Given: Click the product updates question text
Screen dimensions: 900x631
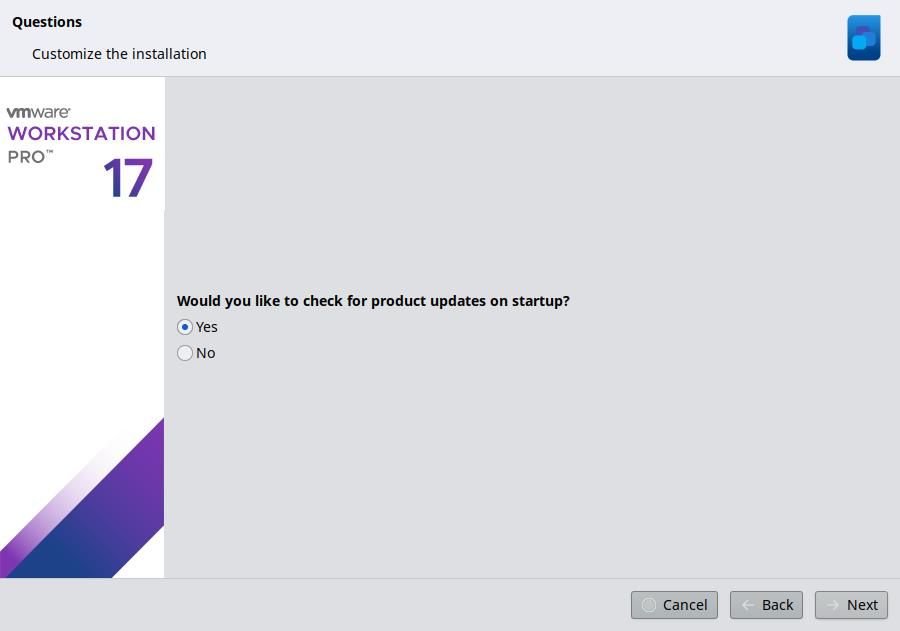Looking at the screenshot, I should pyautogui.click(x=373, y=301).
